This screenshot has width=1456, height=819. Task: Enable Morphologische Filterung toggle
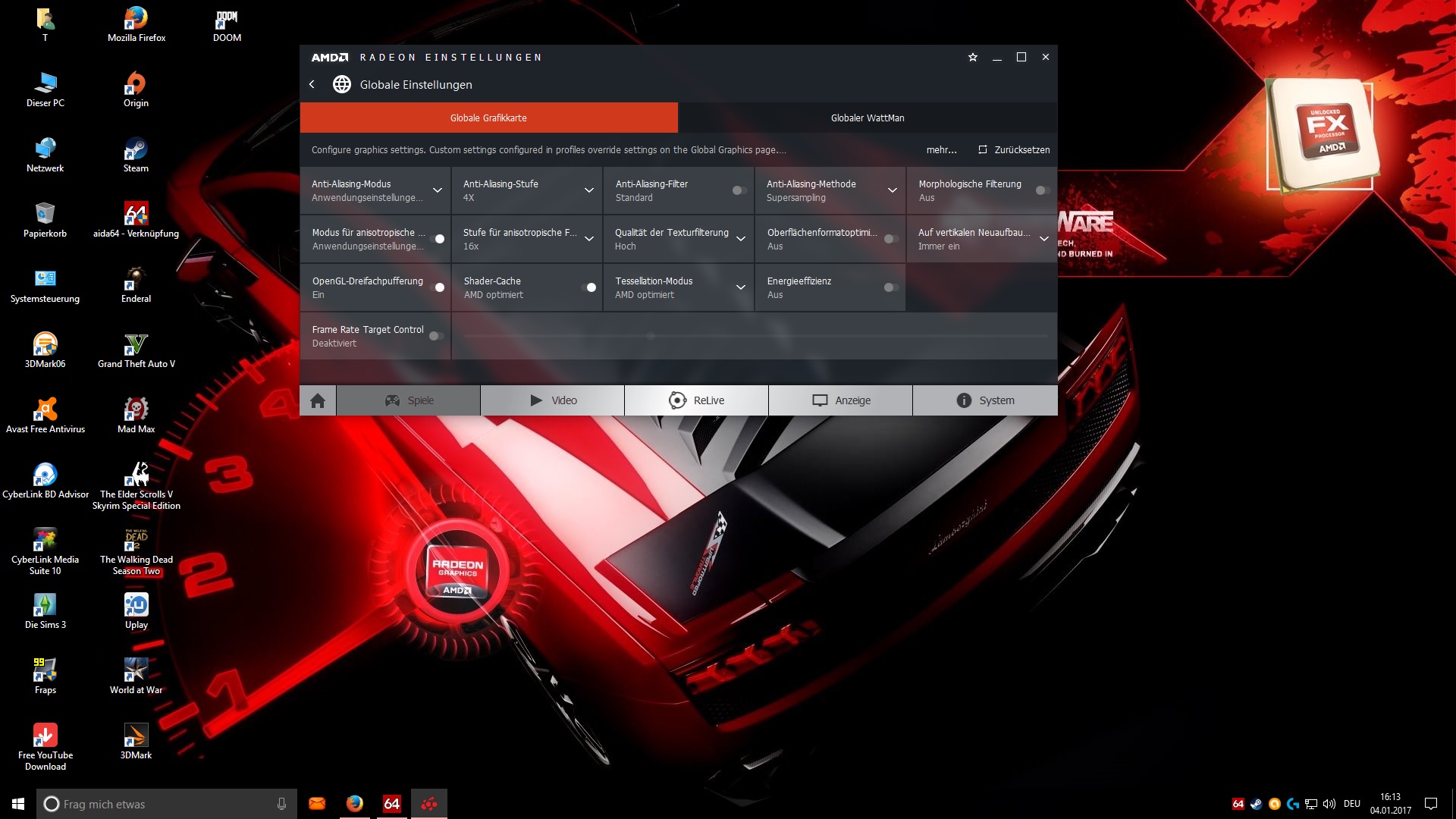point(1043,190)
